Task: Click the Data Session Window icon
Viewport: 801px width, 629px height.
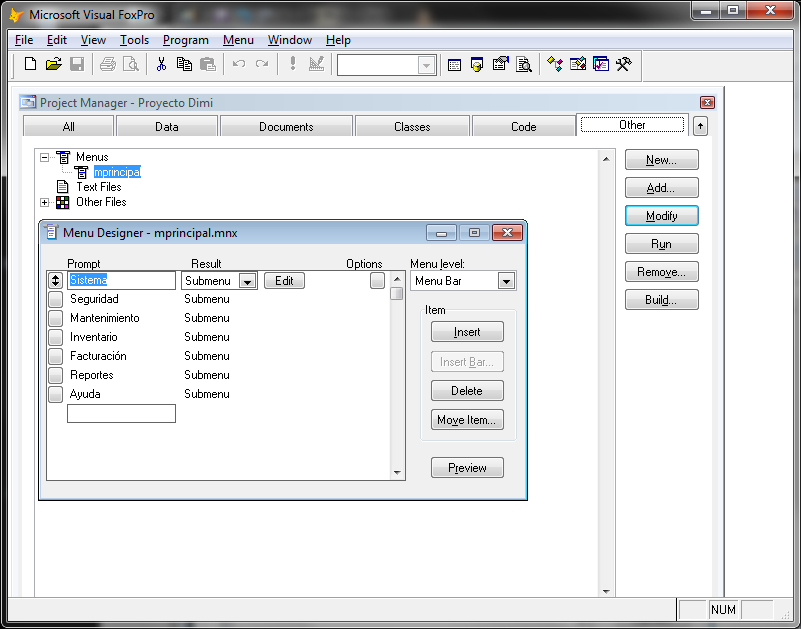Action: (477, 64)
